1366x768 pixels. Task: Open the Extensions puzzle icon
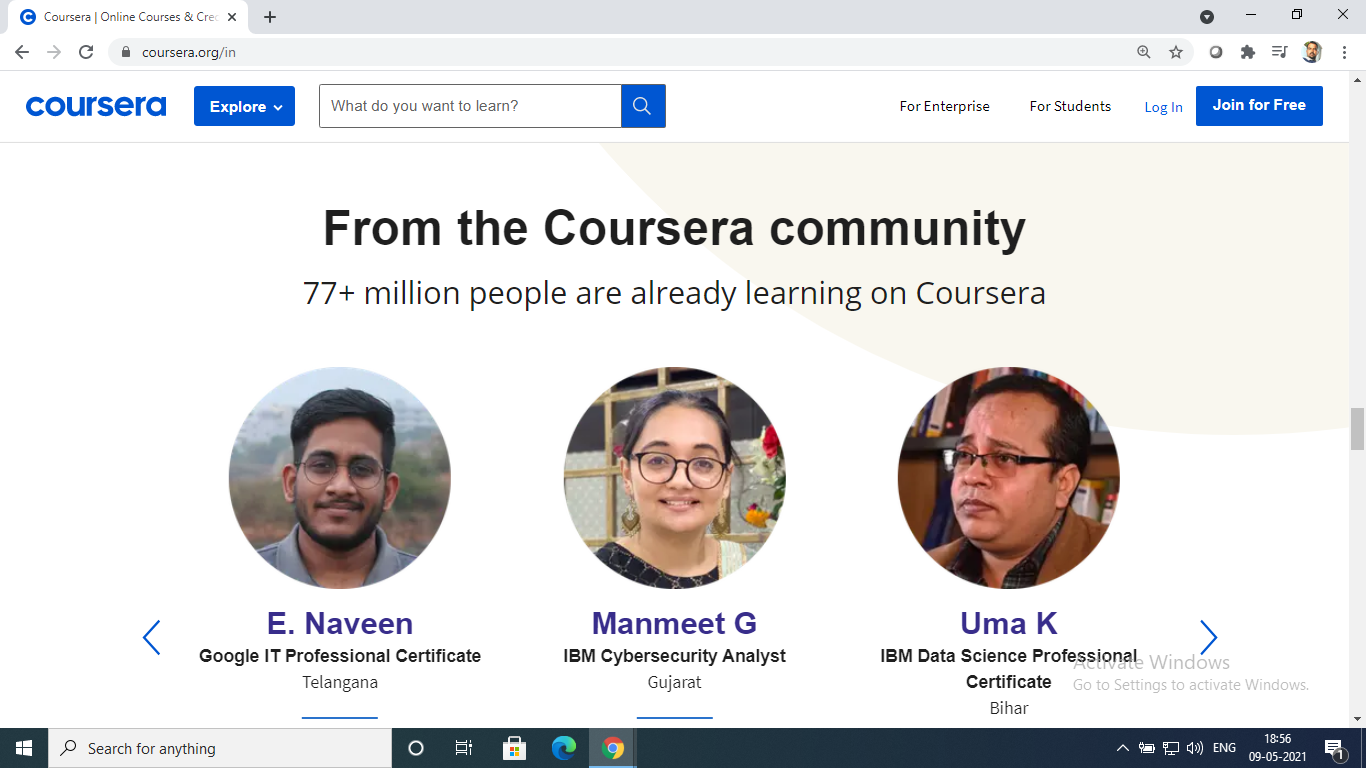1248,52
